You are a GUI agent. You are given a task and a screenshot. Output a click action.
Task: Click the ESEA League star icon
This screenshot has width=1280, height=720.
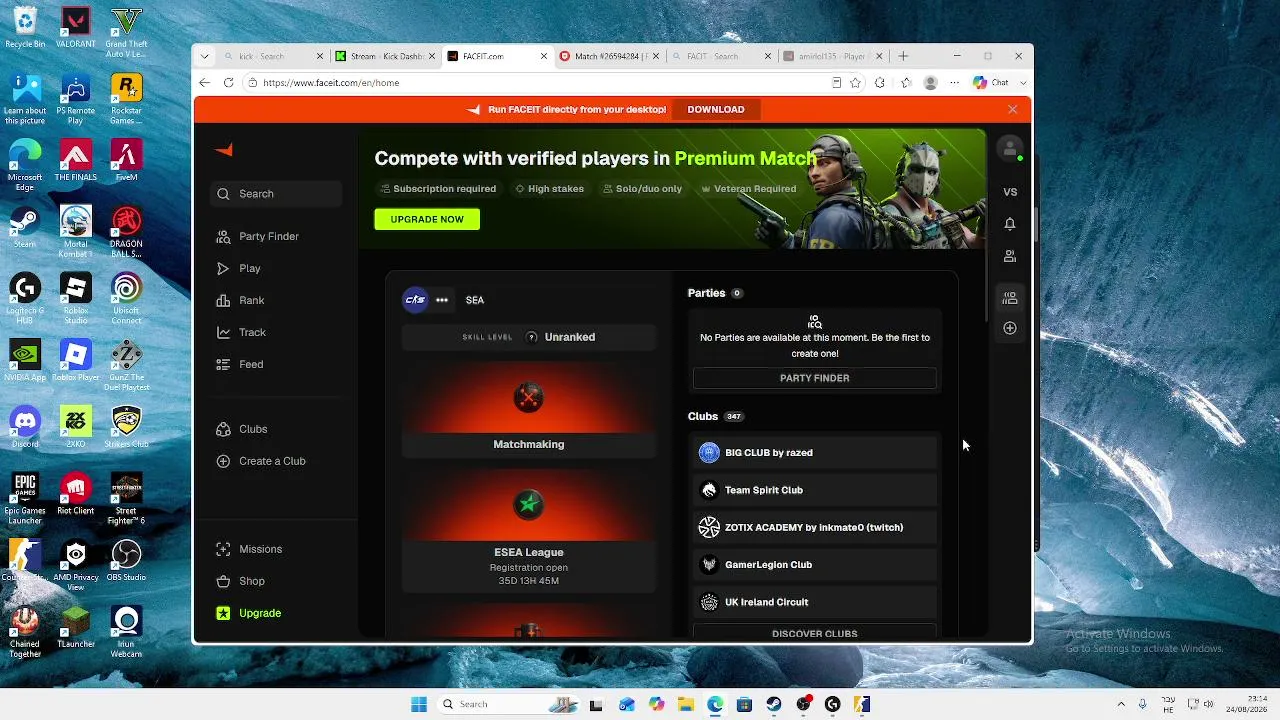(528, 505)
